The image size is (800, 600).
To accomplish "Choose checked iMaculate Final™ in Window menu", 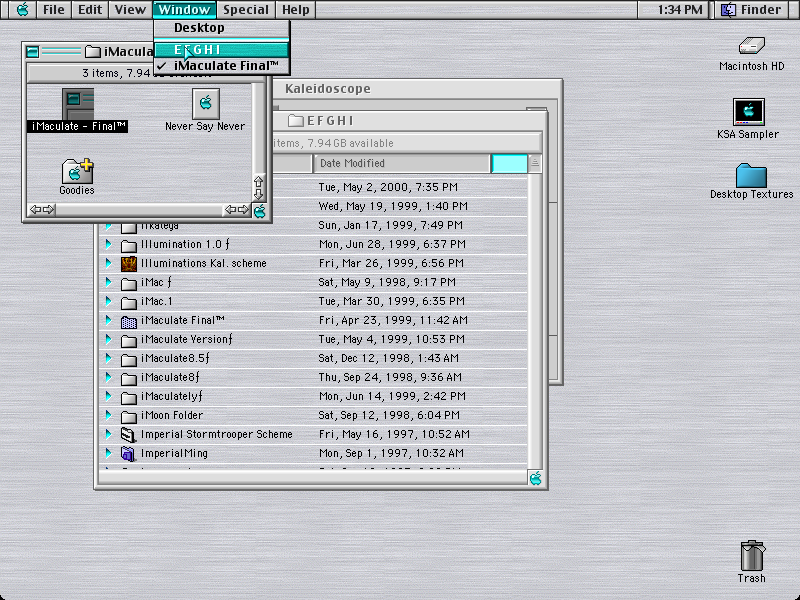I will pyautogui.click(x=222, y=65).
